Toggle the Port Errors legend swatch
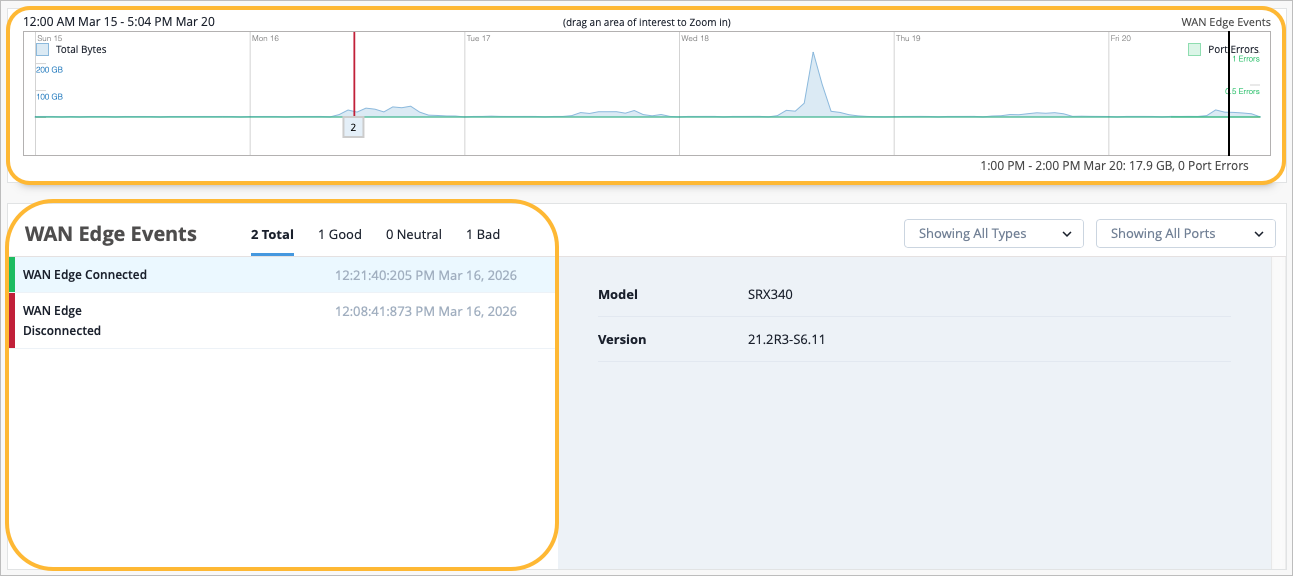The width and height of the screenshot is (1293, 576). pos(1194,49)
